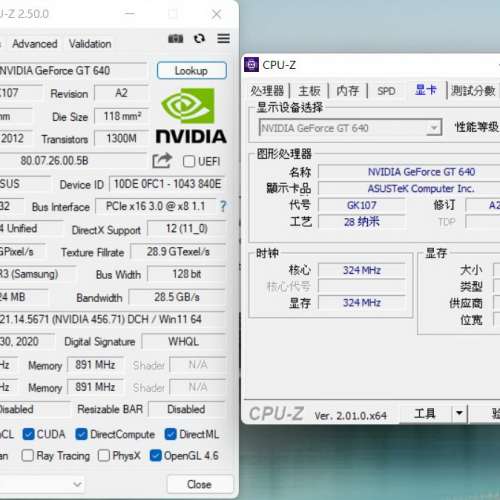Viewport: 500px width, 500px height.
Task: Close the GPU-Z window with X
Action: (x=217, y=14)
